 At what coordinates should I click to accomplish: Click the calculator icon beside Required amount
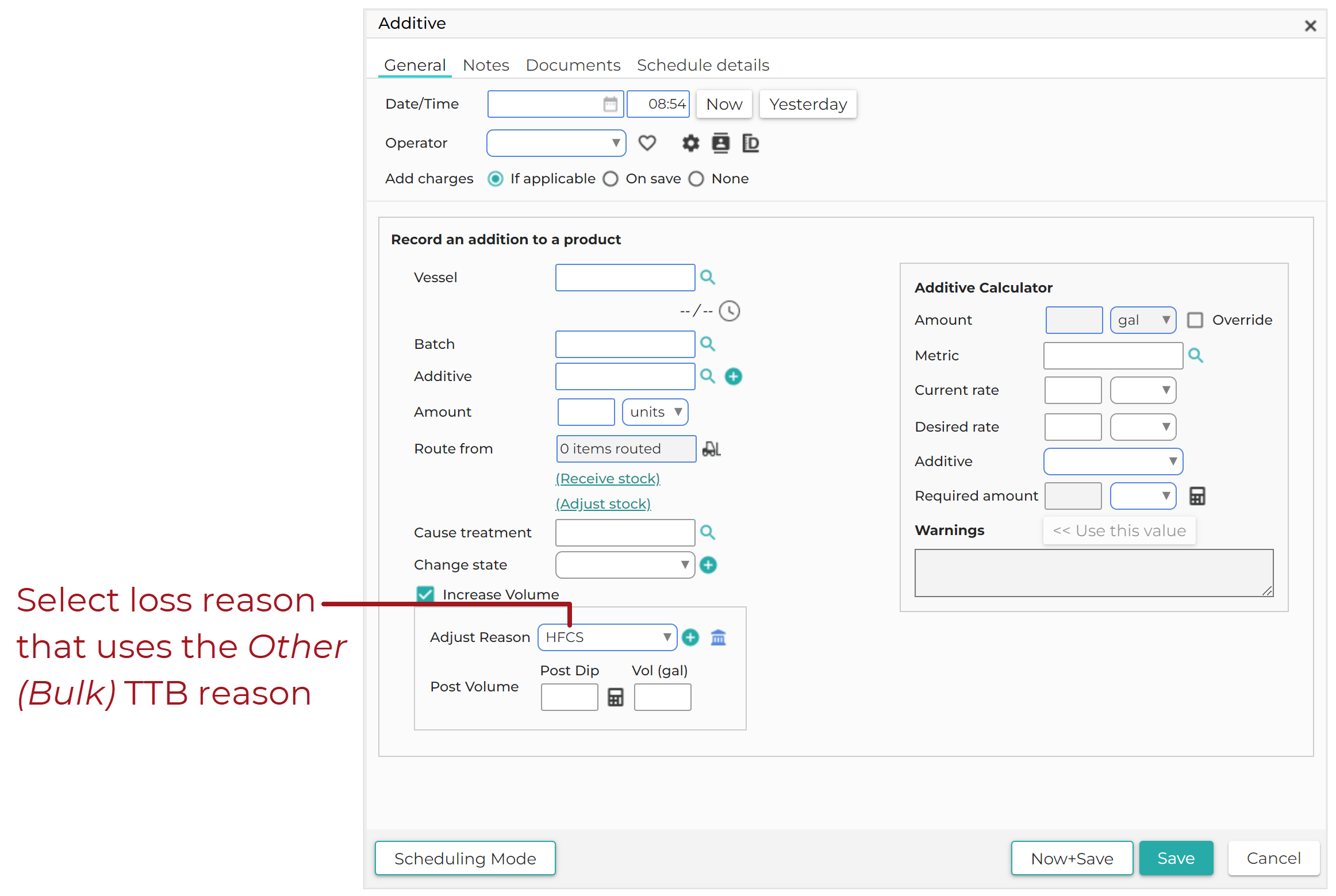point(1197,496)
